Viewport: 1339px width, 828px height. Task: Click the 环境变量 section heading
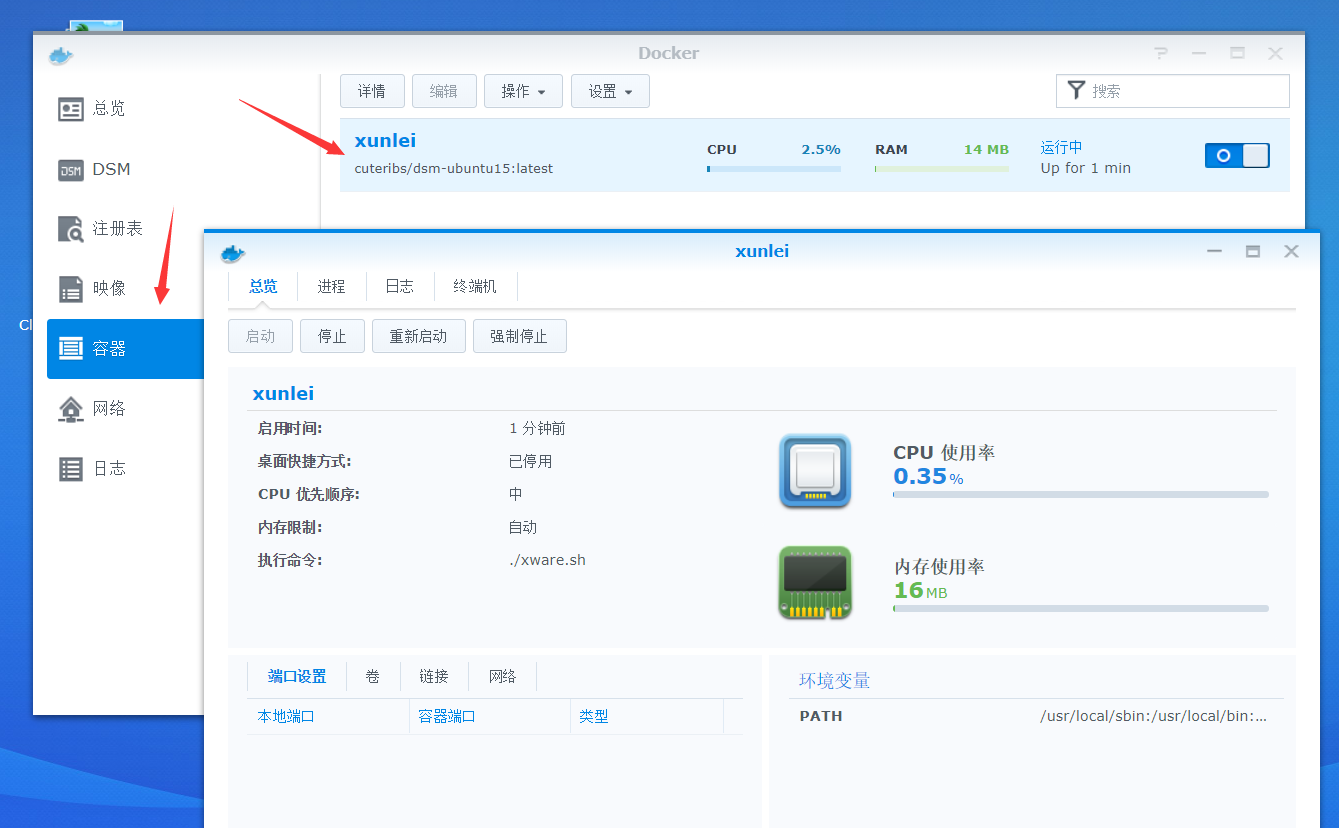[x=835, y=681]
